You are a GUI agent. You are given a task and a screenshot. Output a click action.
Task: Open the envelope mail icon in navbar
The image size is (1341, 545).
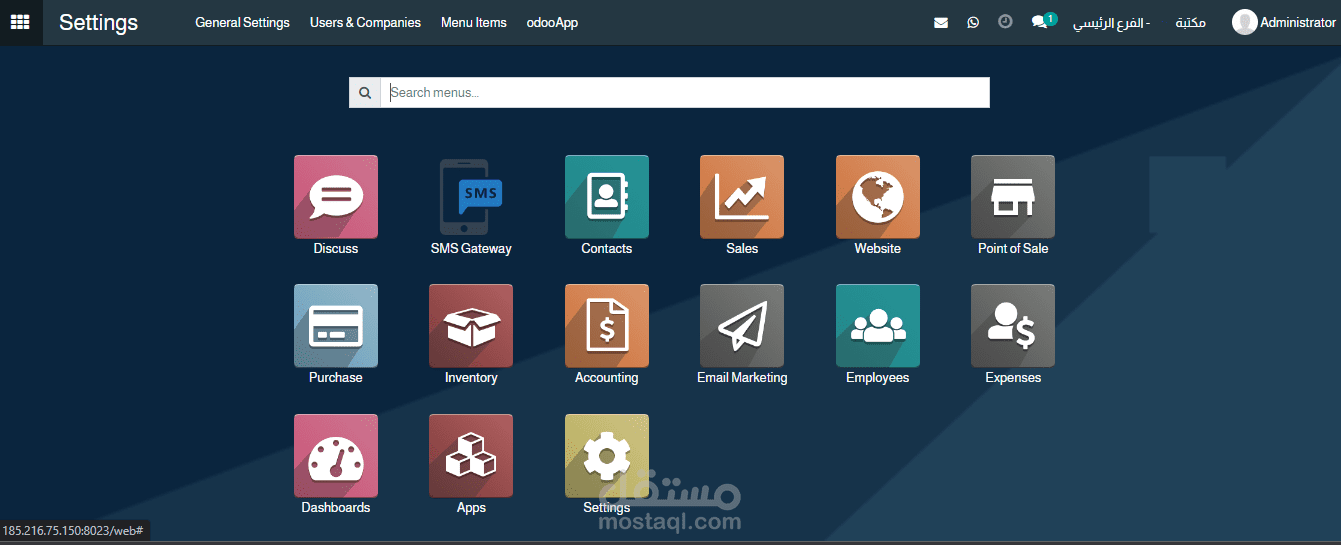(941, 22)
